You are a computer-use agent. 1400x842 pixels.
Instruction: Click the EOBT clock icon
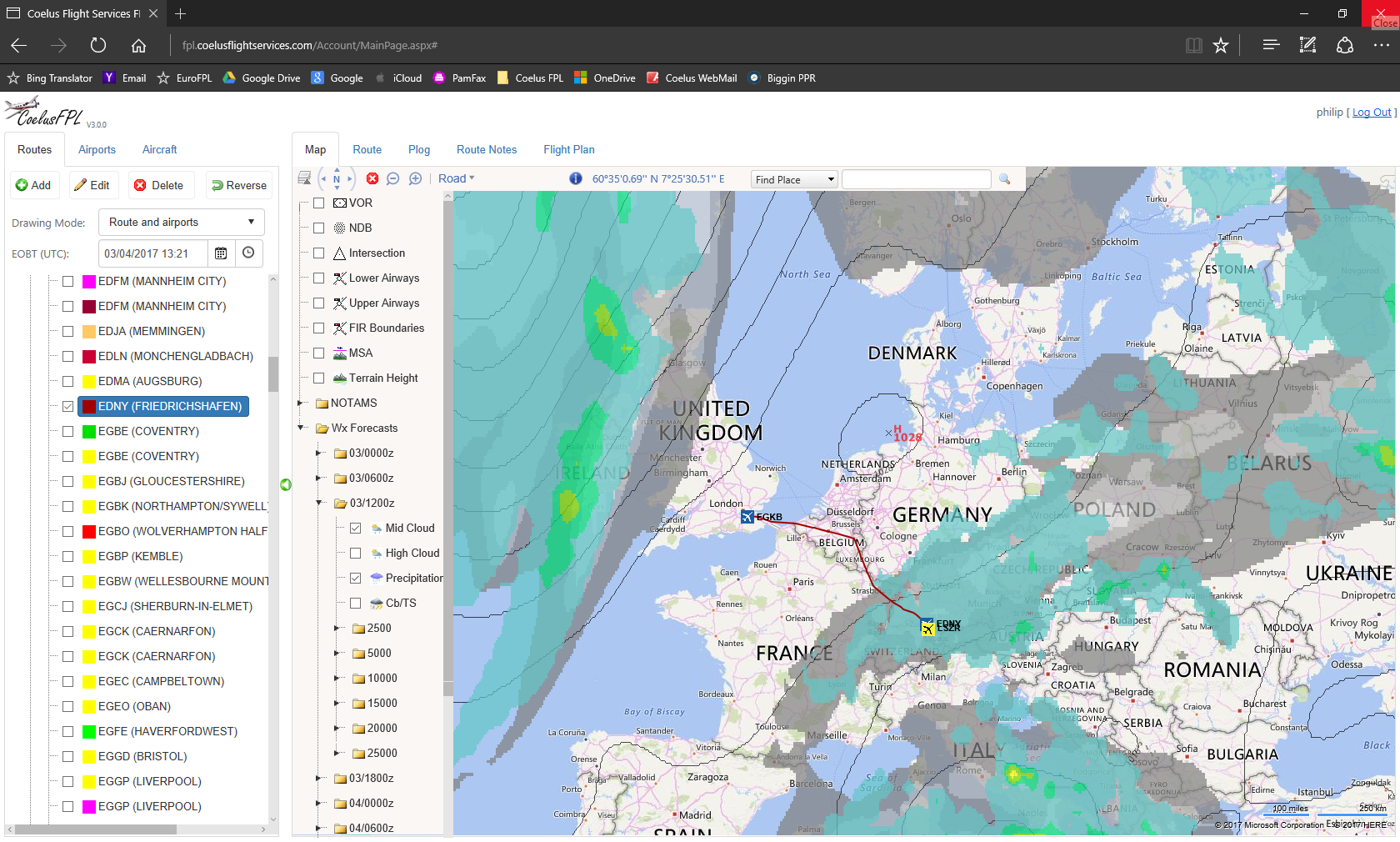click(248, 253)
